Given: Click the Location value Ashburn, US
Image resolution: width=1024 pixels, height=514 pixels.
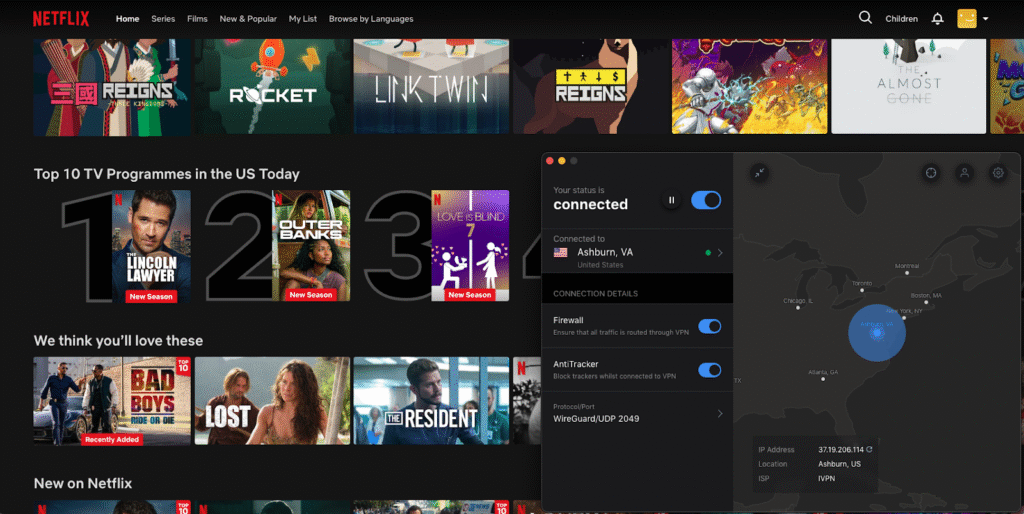Looking at the screenshot, I should [839, 464].
